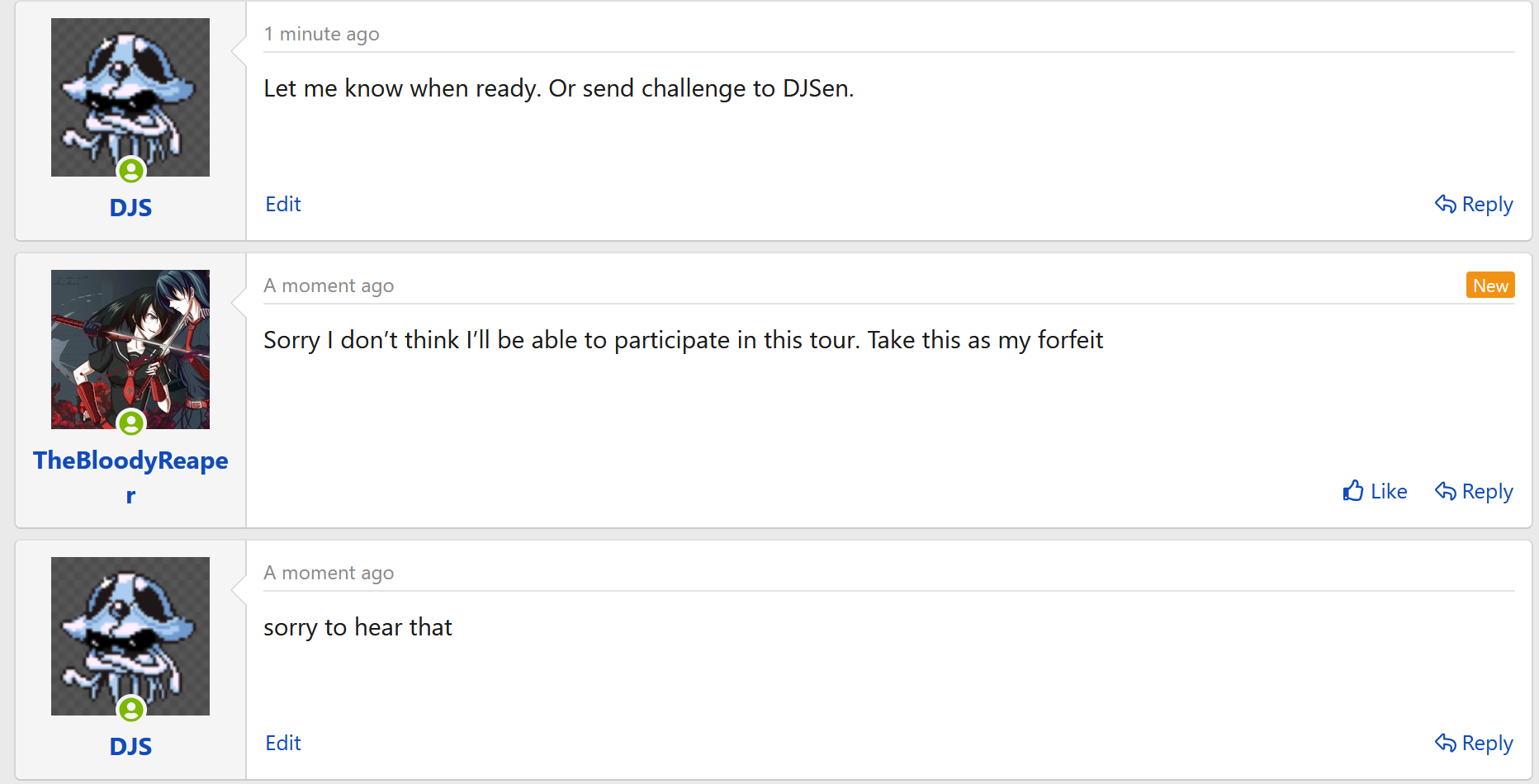Open DJS profile from first post username
Viewport: 1539px width, 784px height.
(130, 207)
